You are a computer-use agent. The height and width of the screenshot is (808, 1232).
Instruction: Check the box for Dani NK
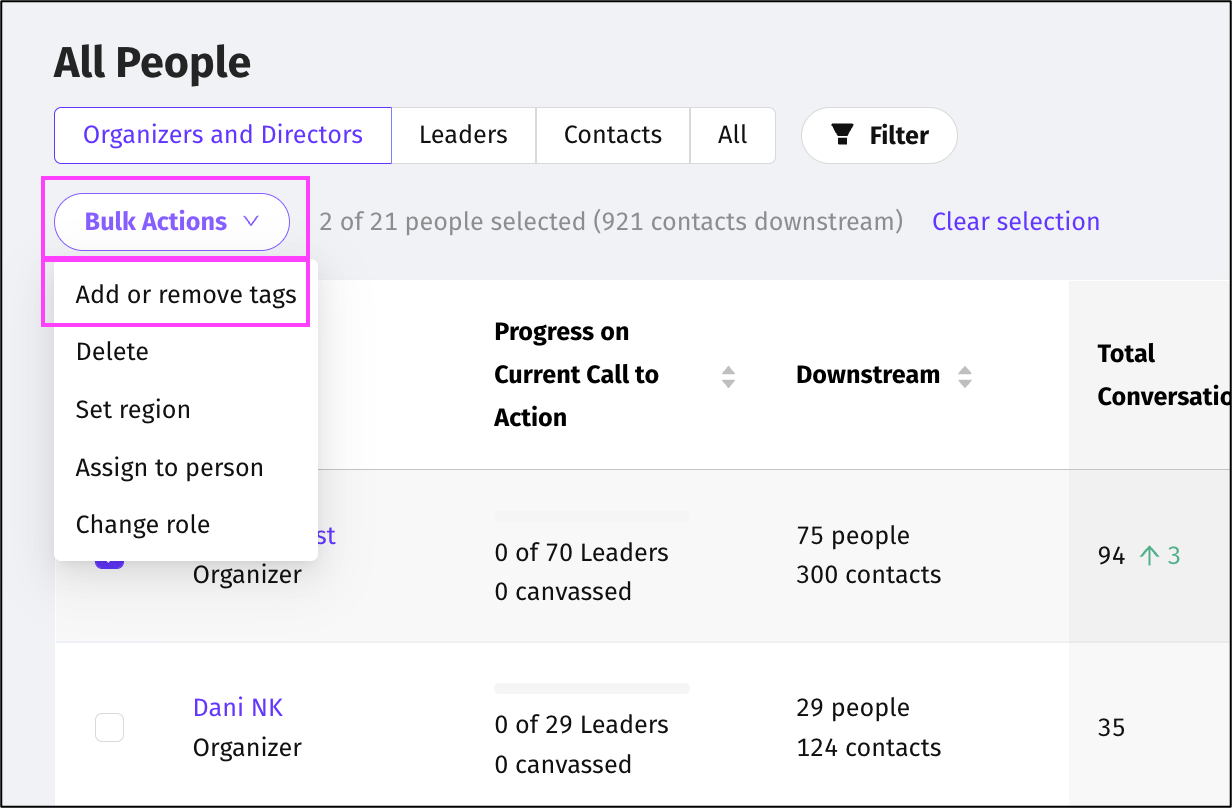(x=109, y=727)
